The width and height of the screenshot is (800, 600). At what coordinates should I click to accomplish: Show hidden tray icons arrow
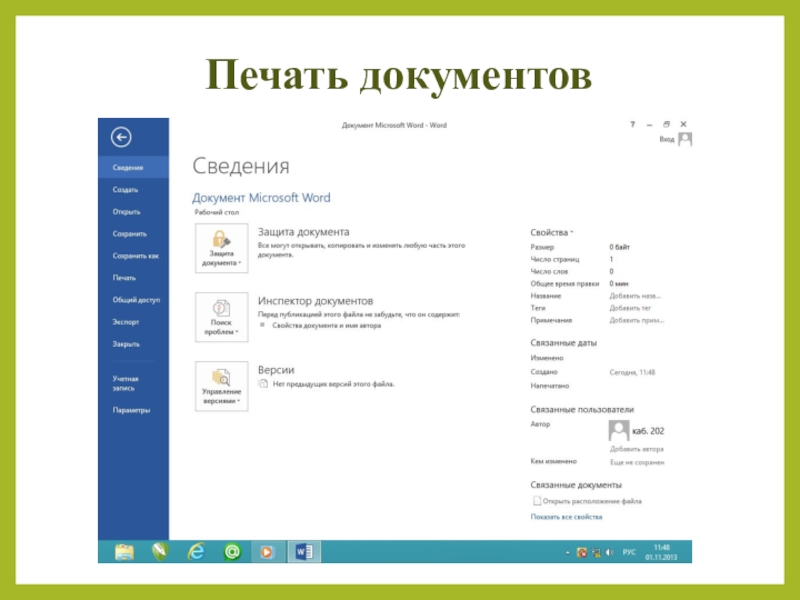(x=567, y=553)
